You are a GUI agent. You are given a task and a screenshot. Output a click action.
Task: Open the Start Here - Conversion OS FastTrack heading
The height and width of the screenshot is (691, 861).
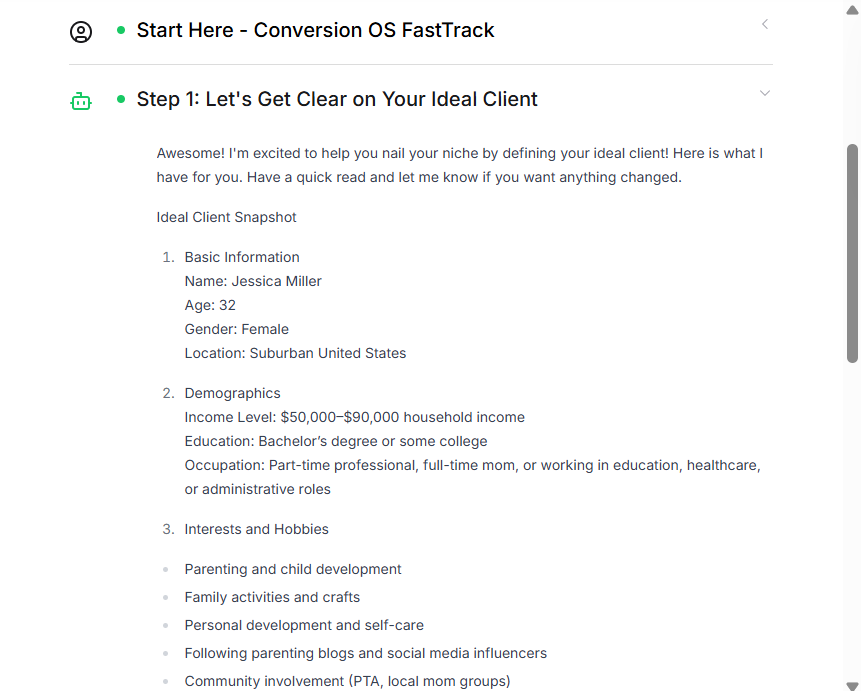tap(315, 30)
